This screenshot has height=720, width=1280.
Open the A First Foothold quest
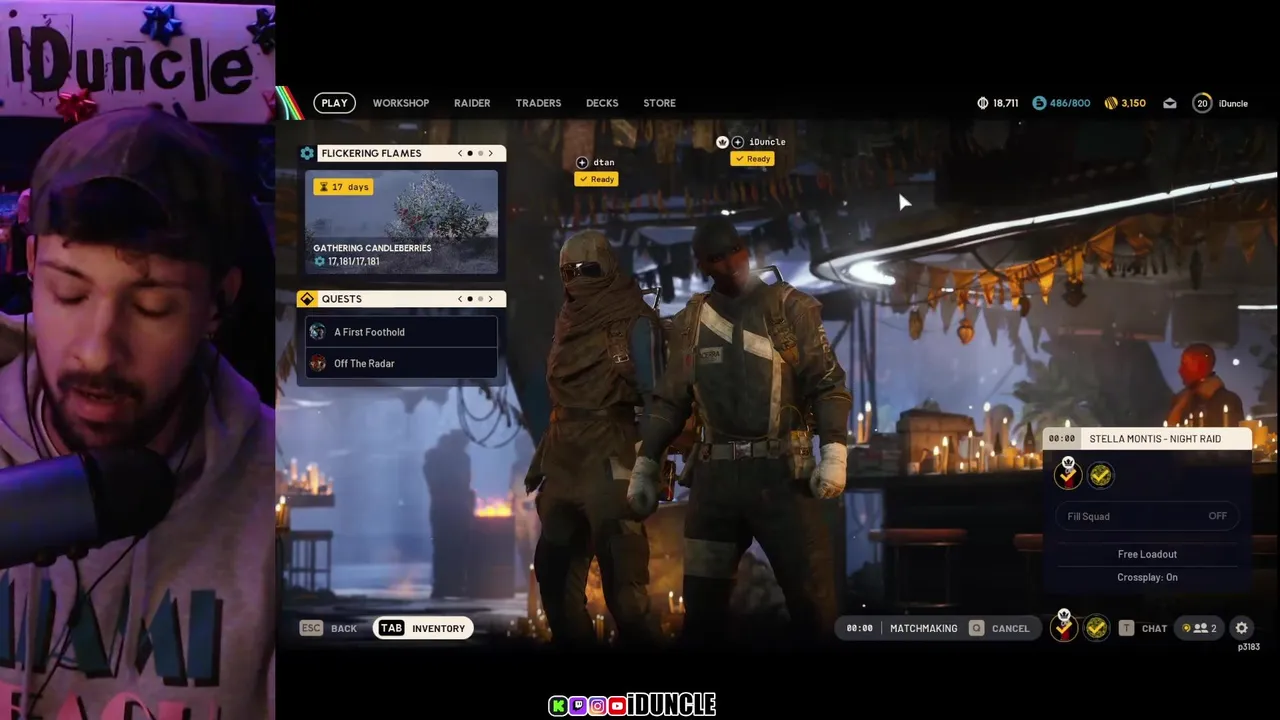click(401, 332)
